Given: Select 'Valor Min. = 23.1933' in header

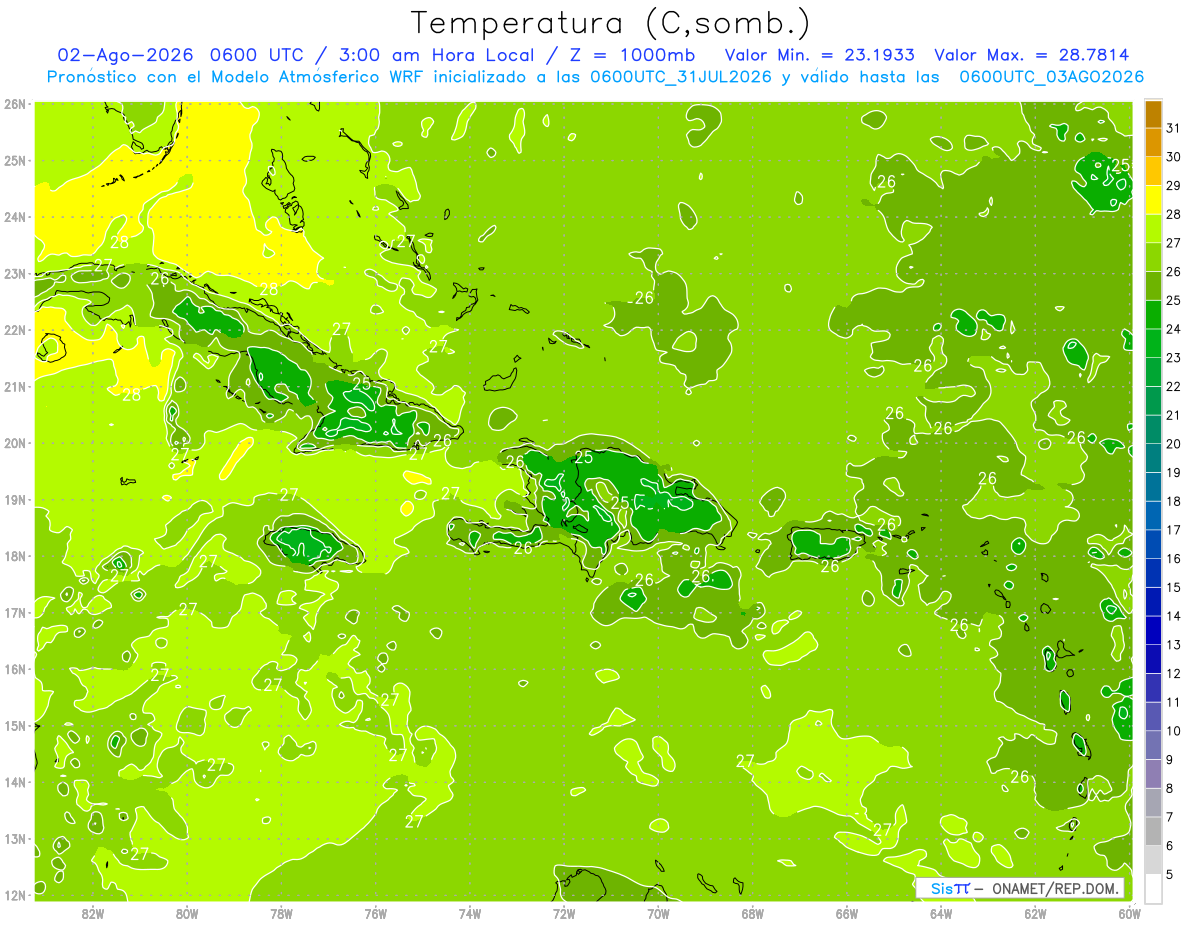Looking at the screenshot, I should tap(820, 55).
